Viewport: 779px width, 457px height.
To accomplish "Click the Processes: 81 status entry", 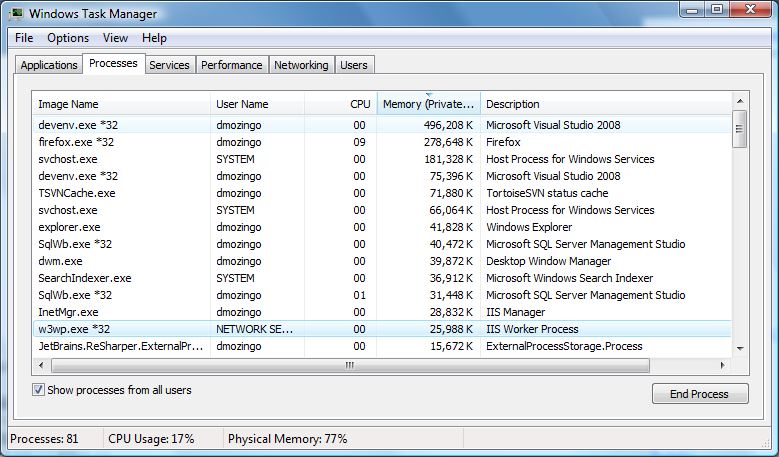I will 44,439.
